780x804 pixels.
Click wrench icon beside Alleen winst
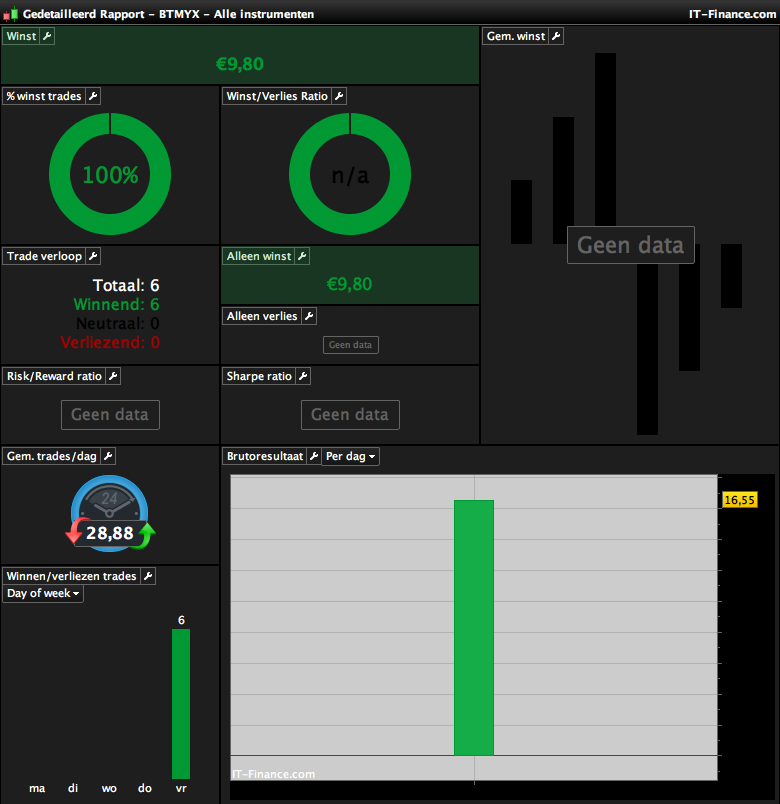pyautogui.click(x=303, y=256)
